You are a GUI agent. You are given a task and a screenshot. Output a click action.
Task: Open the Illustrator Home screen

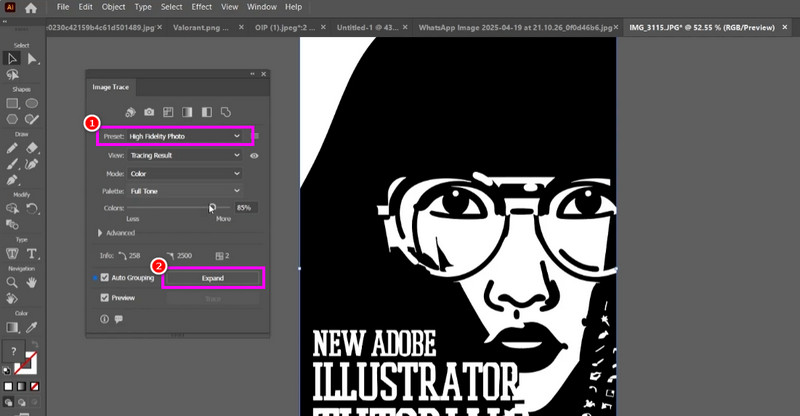tap(31, 8)
